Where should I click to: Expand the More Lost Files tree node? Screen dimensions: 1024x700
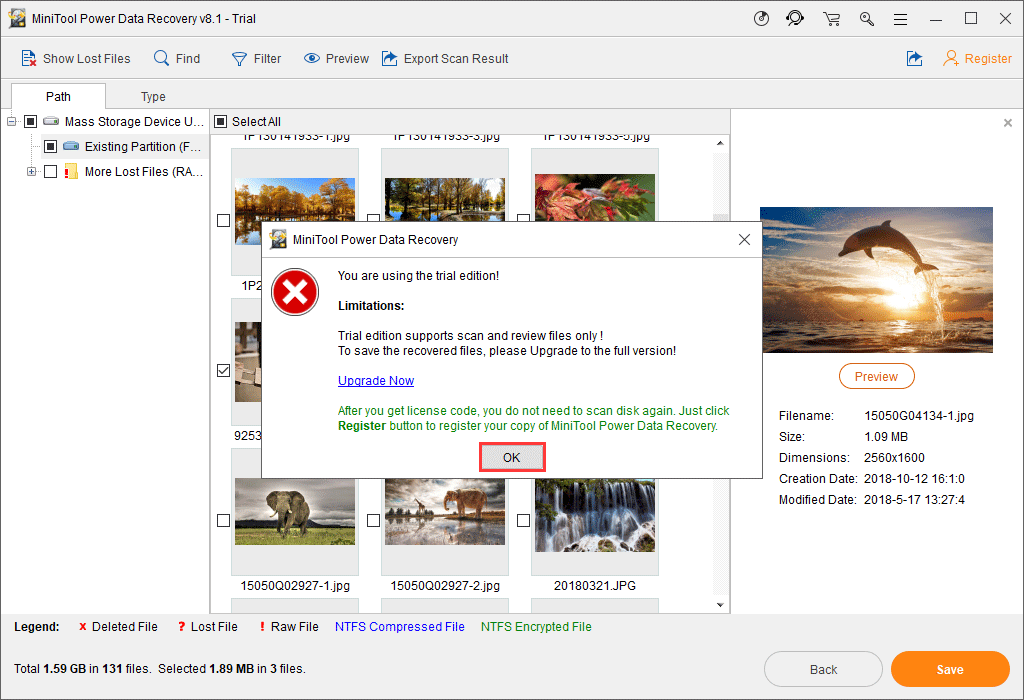coord(31,172)
